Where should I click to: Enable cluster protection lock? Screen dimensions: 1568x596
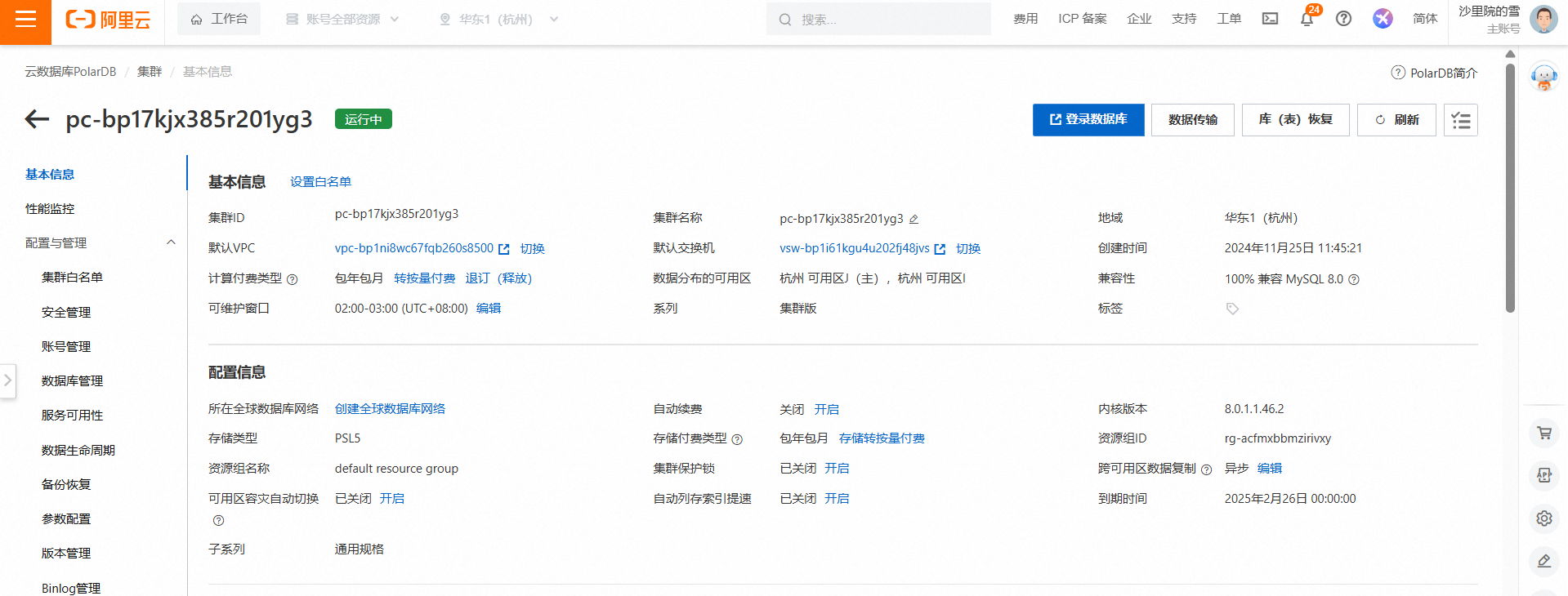(x=837, y=469)
